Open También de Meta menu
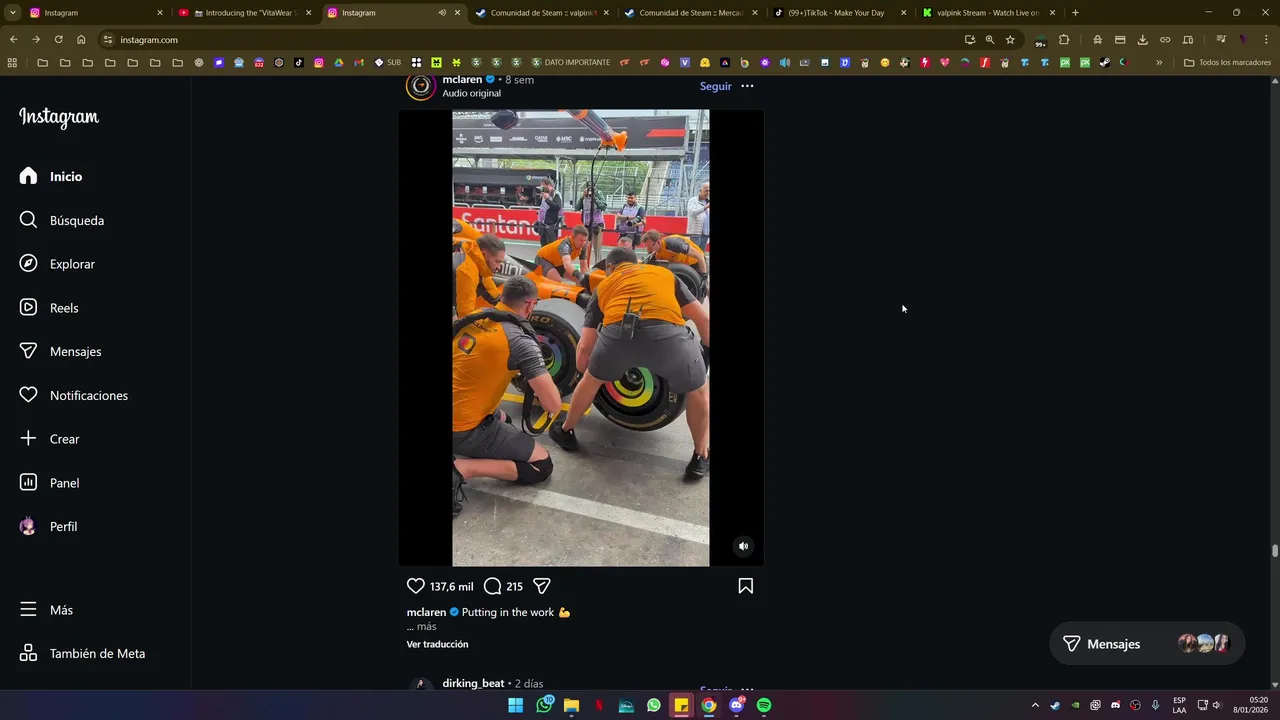1280x720 pixels. [82, 654]
